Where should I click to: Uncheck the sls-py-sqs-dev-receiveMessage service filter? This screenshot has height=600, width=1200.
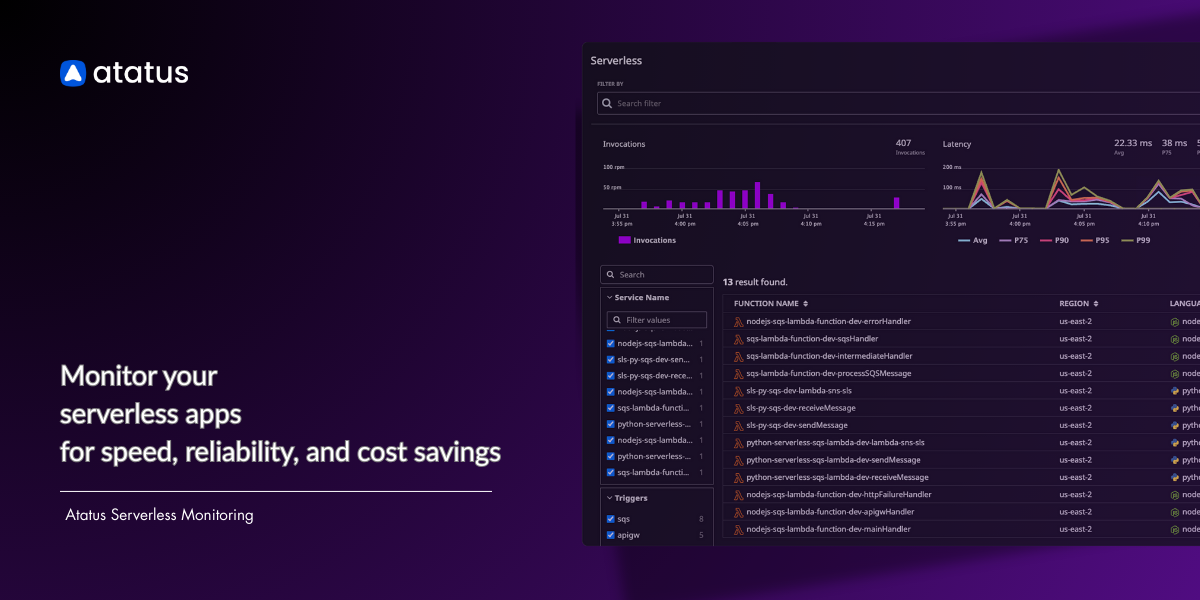[x=611, y=375]
